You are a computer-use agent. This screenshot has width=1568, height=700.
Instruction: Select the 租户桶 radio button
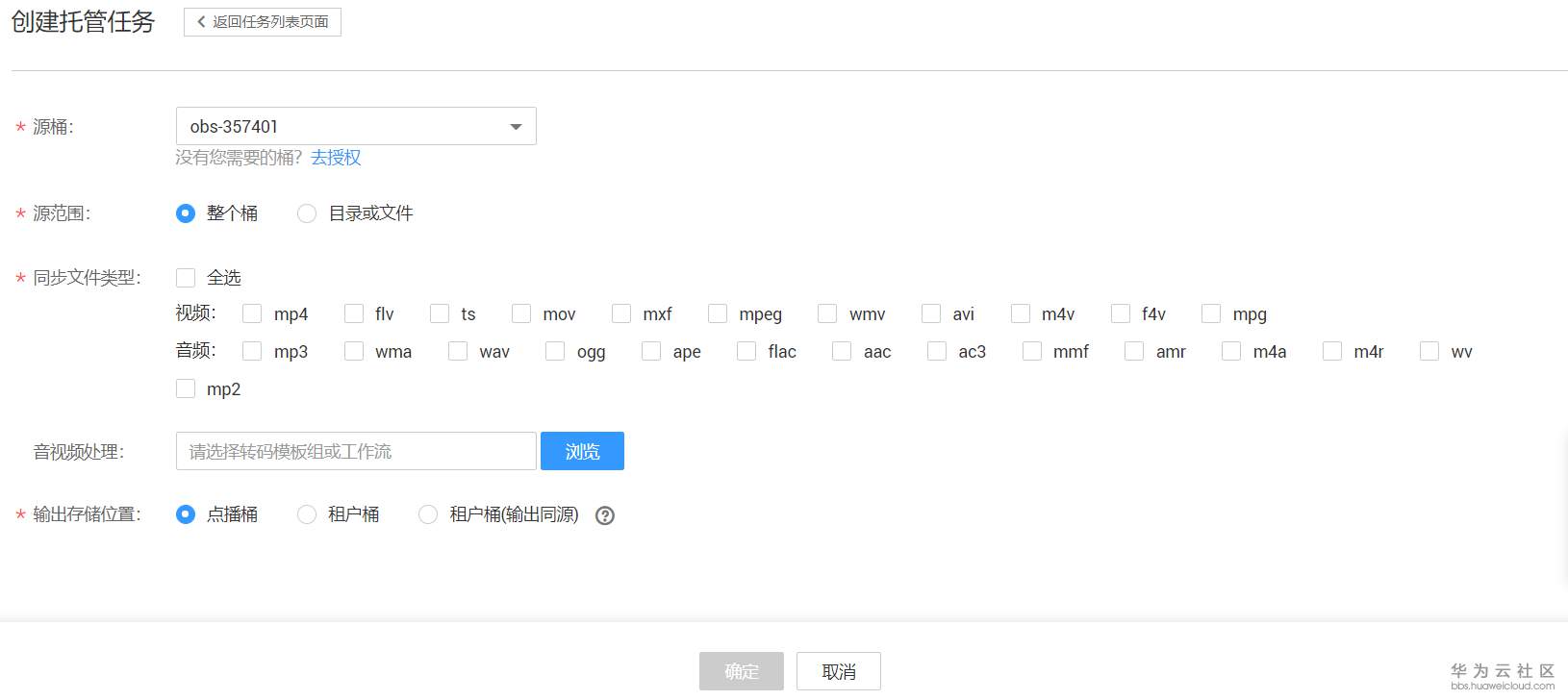[x=307, y=514]
